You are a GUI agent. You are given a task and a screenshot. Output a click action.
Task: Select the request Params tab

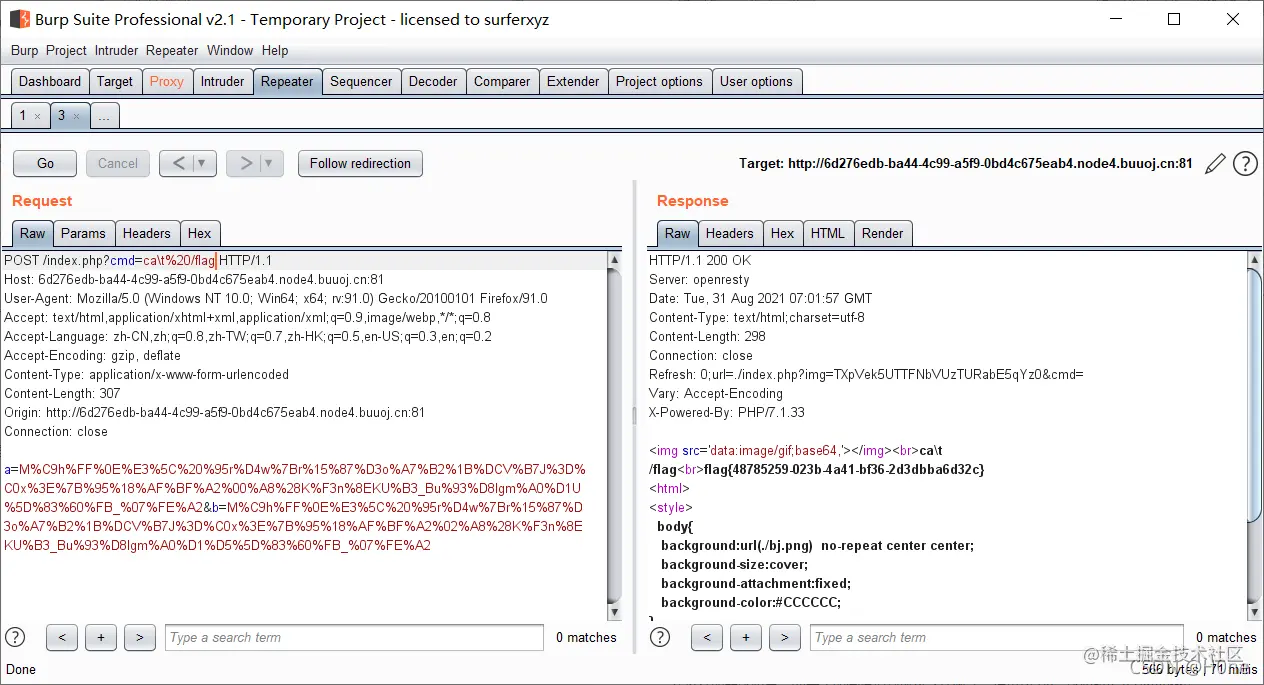click(x=83, y=233)
